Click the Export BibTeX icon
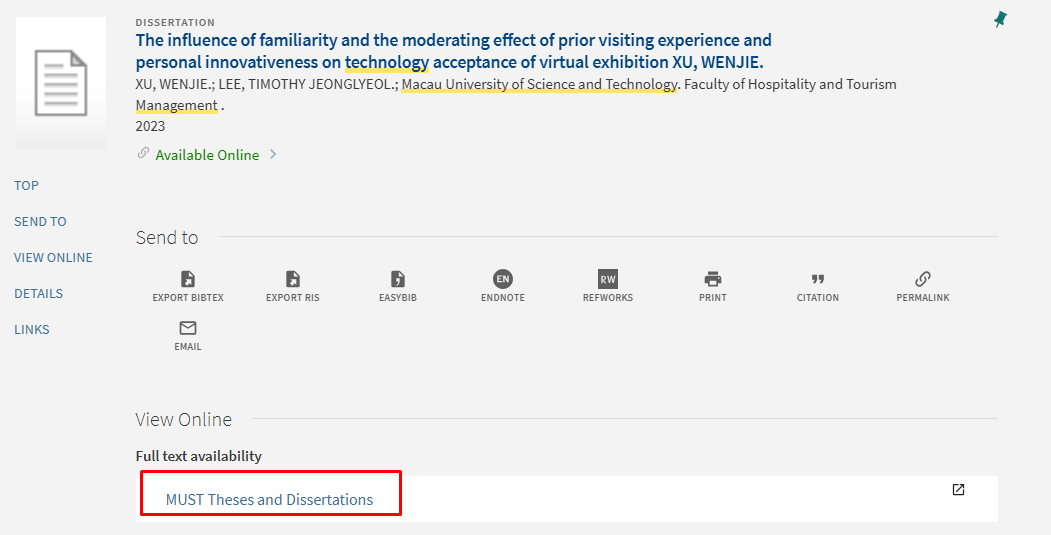The width and height of the screenshot is (1051, 535). coord(188,280)
